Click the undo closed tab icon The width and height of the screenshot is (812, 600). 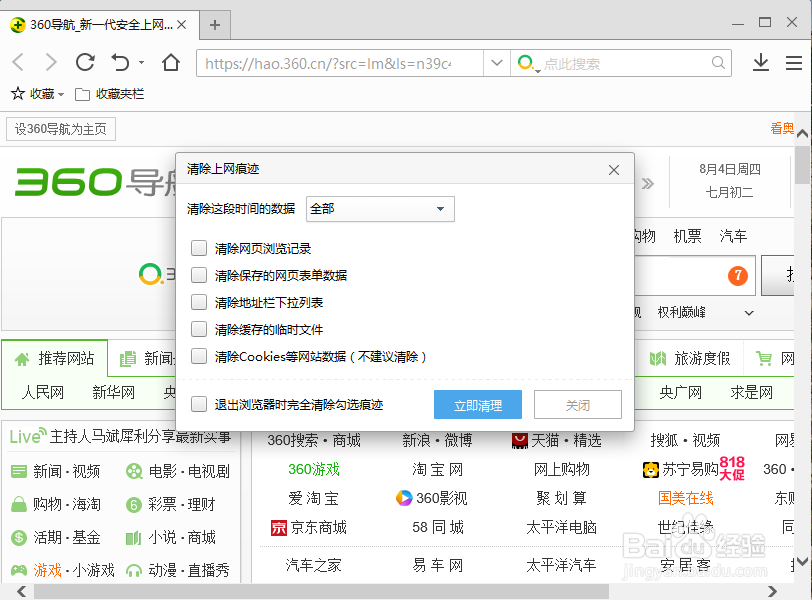(x=120, y=63)
